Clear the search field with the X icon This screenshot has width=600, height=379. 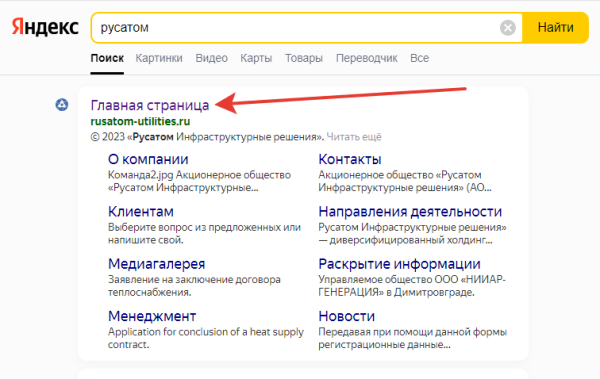tap(508, 28)
